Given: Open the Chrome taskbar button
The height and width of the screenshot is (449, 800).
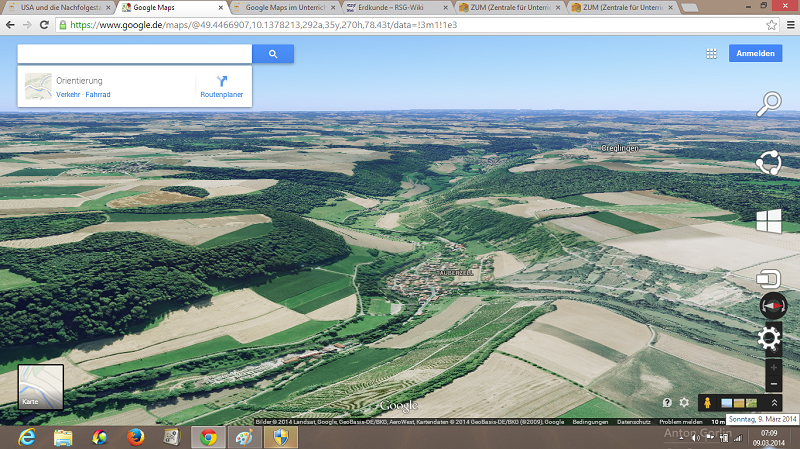Looking at the screenshot, I should [x=208, y=437].
